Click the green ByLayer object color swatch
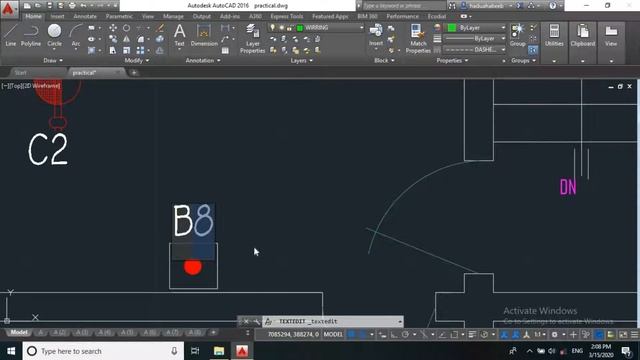Image resolution: width=640 pixels, height=360 pixels. coord(452,27)
